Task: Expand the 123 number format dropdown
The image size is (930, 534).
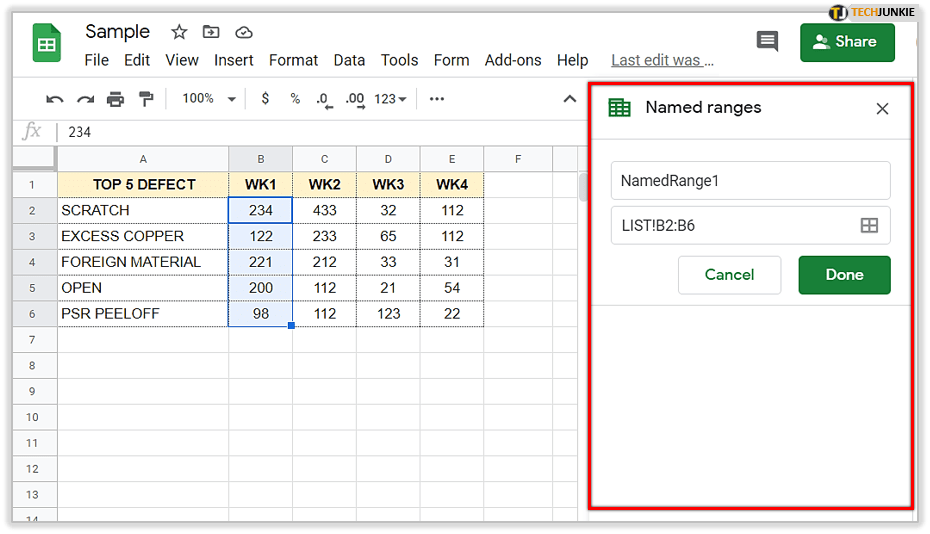Action: pyautogui.click(x=390, y=99)
